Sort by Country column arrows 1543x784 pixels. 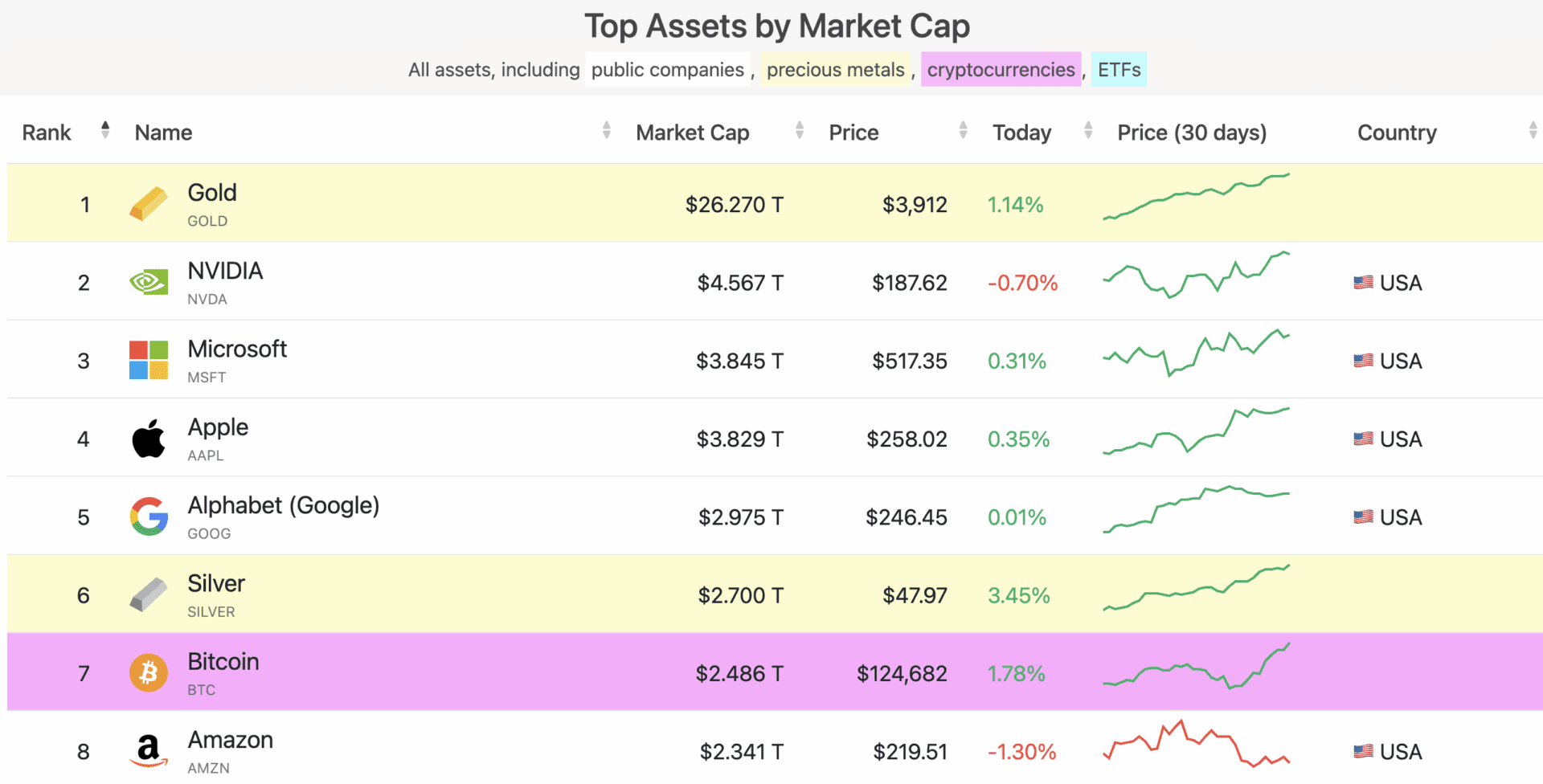pos(1533,130)
